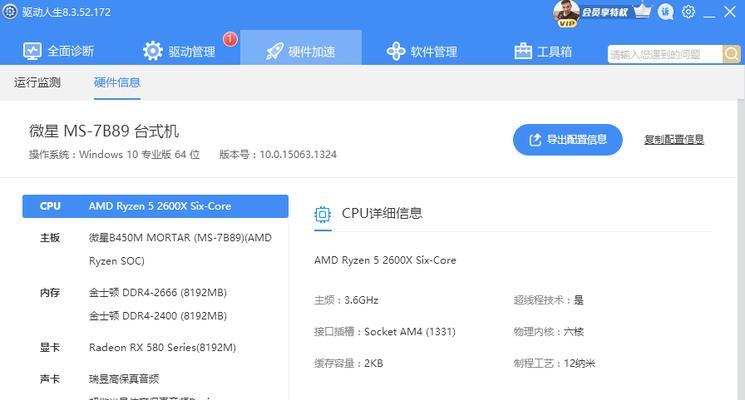Open settings gear in title bar
This screenshot has width=745, height=400.
pos(688,11)
